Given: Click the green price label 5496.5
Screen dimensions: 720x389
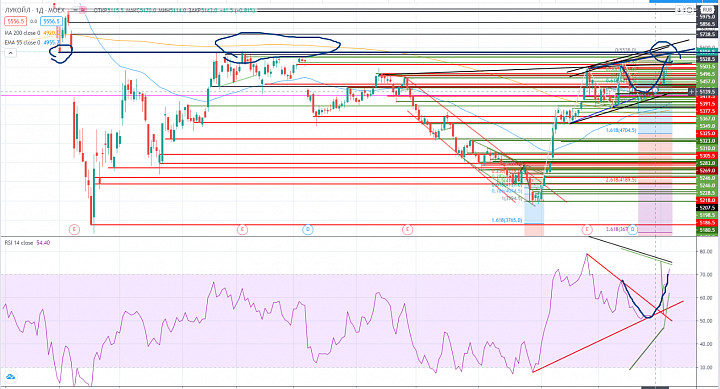Looking at the screenshot, I should coord(707,74).
